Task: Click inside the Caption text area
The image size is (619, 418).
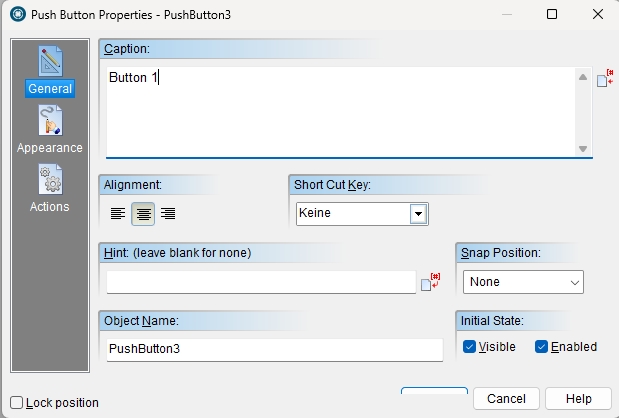Action: click(341, 112)
